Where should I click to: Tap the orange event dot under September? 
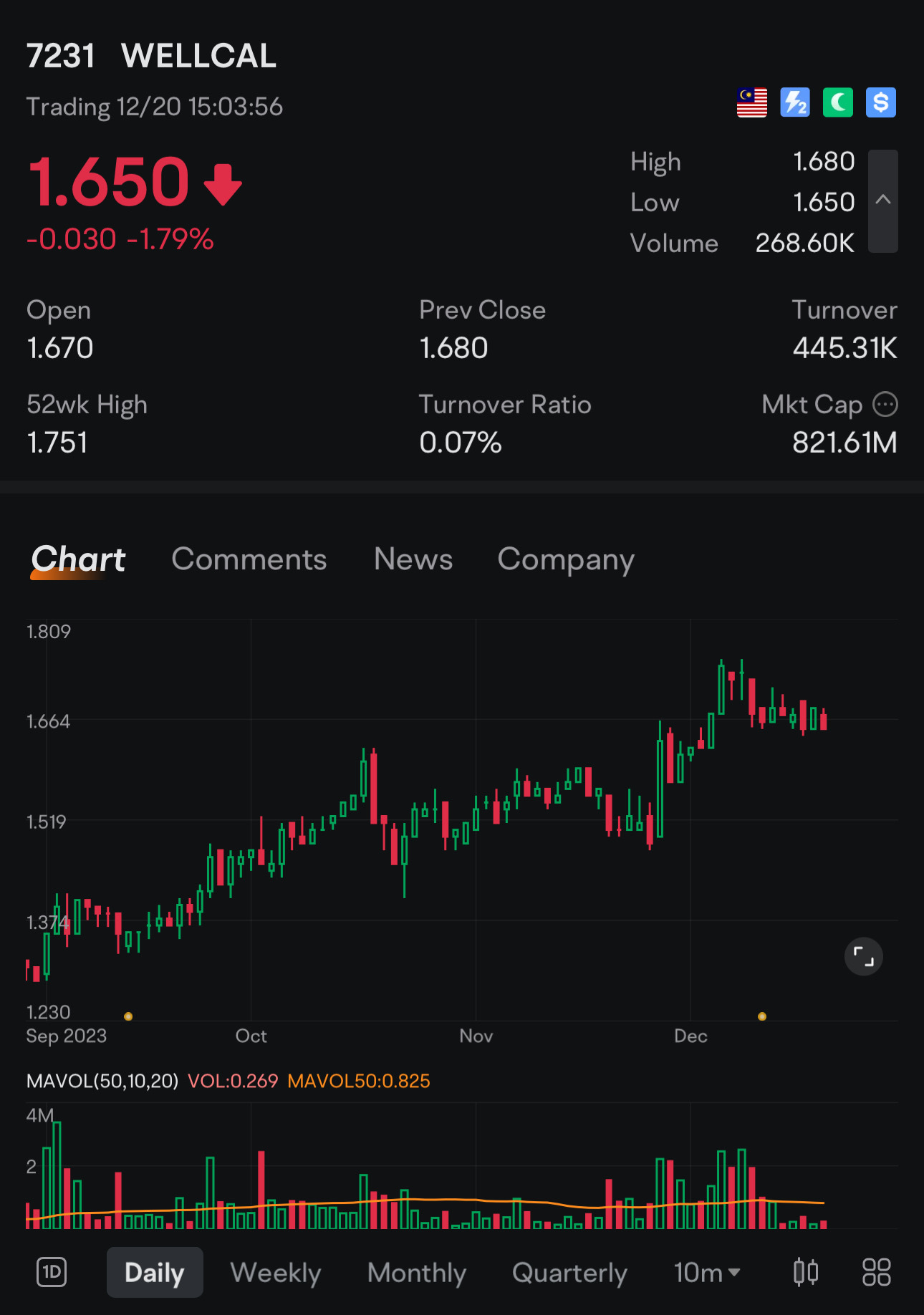128,1016
